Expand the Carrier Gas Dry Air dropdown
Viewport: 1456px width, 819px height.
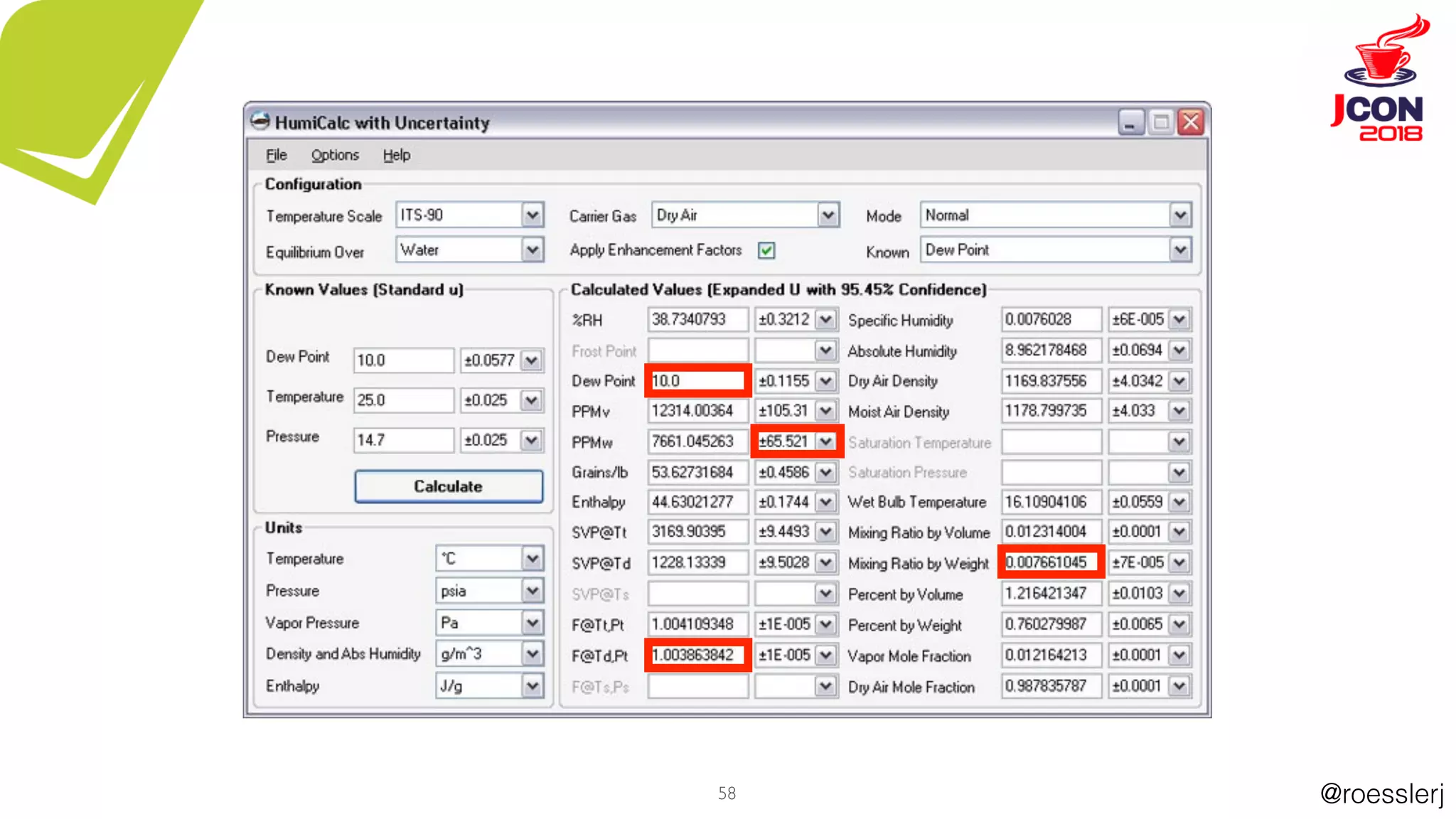[828, 215]
